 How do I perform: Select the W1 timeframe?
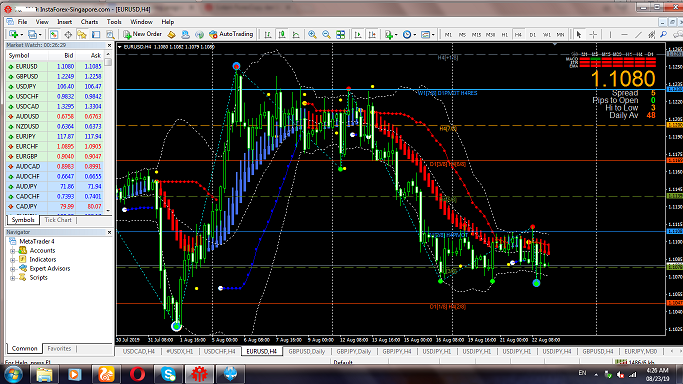(547, 34)
